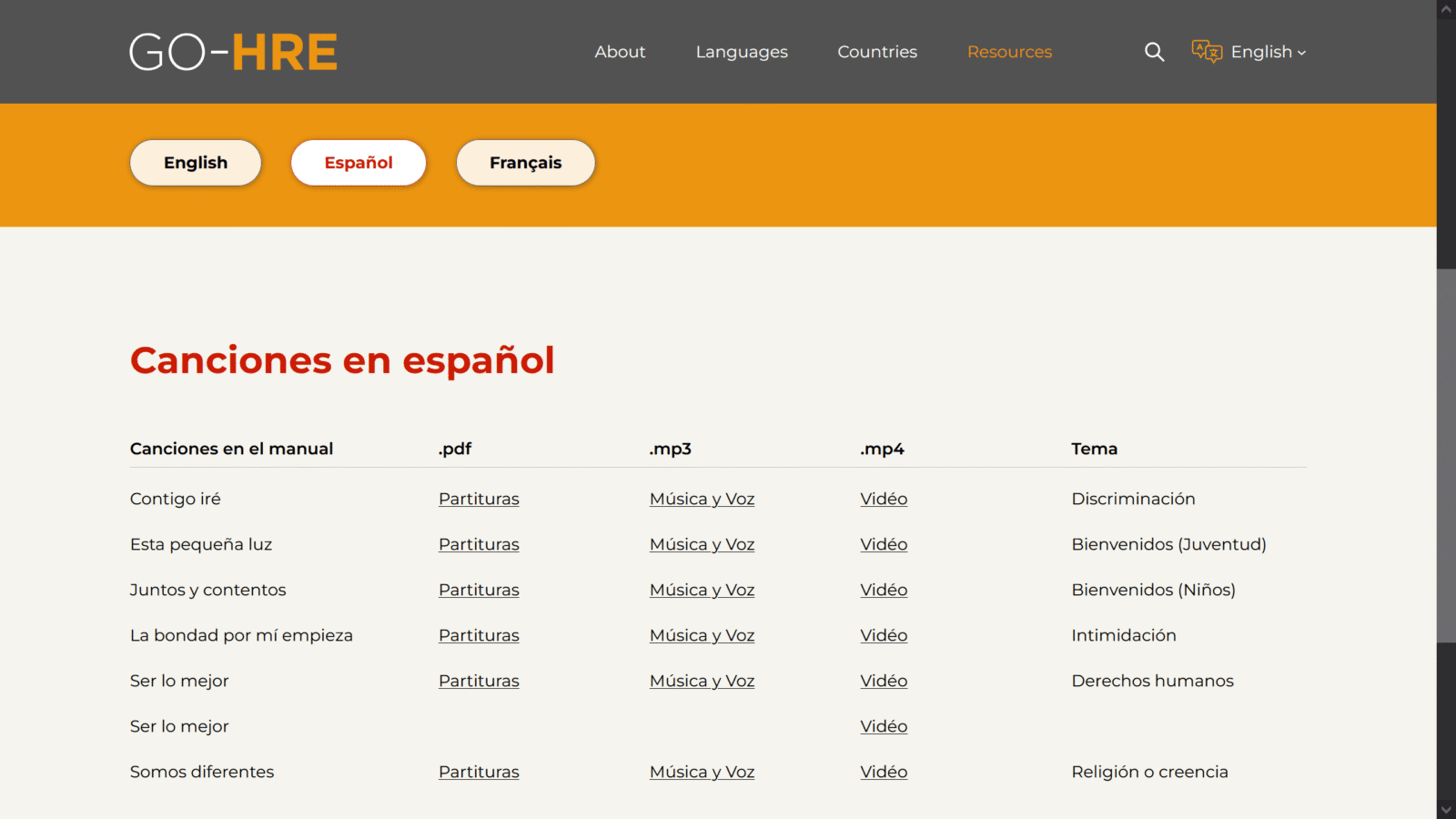Click the scrollbar down arrow

click(1446, 809)
